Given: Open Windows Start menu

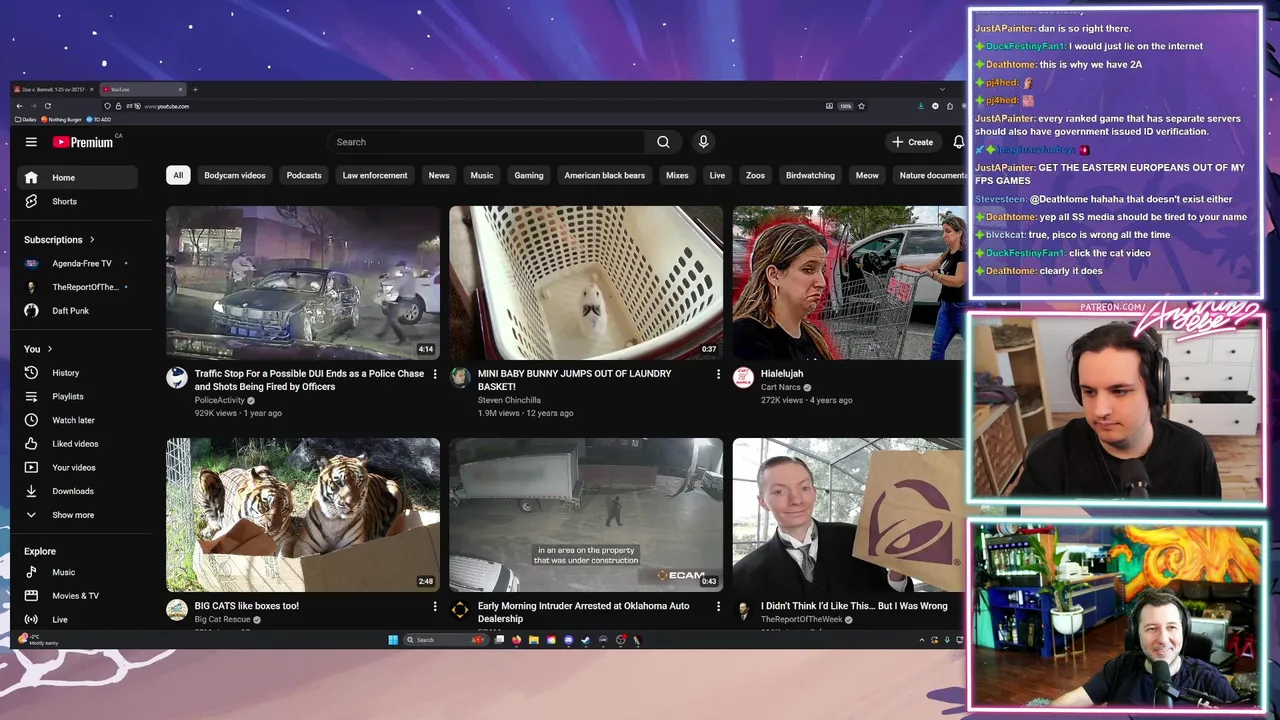Looking at the screenshot, I should tap(393, 640).
